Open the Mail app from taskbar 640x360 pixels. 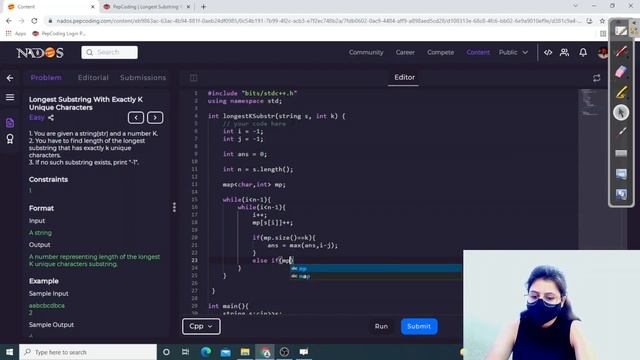pos(225,352)
